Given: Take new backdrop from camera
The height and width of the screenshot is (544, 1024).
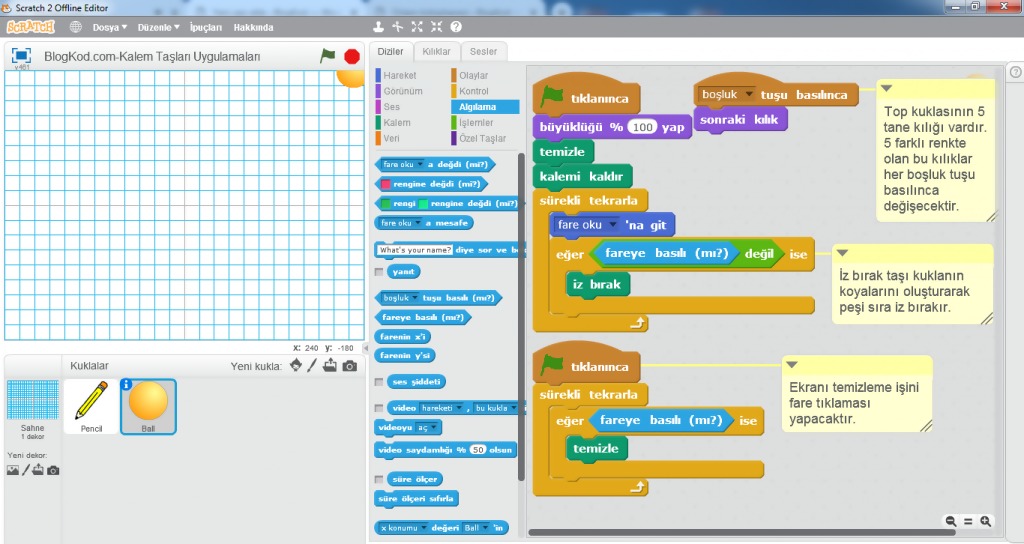Looking at the screenshot, I should (x=54, y=470).
